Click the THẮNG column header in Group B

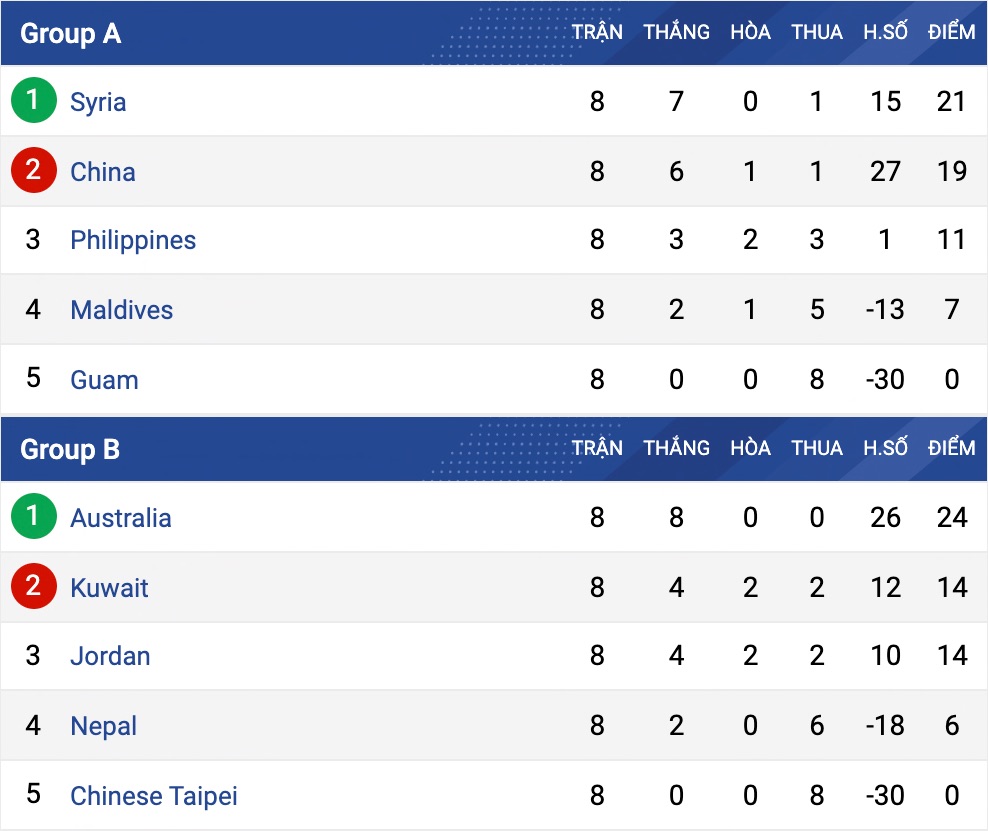676,448
